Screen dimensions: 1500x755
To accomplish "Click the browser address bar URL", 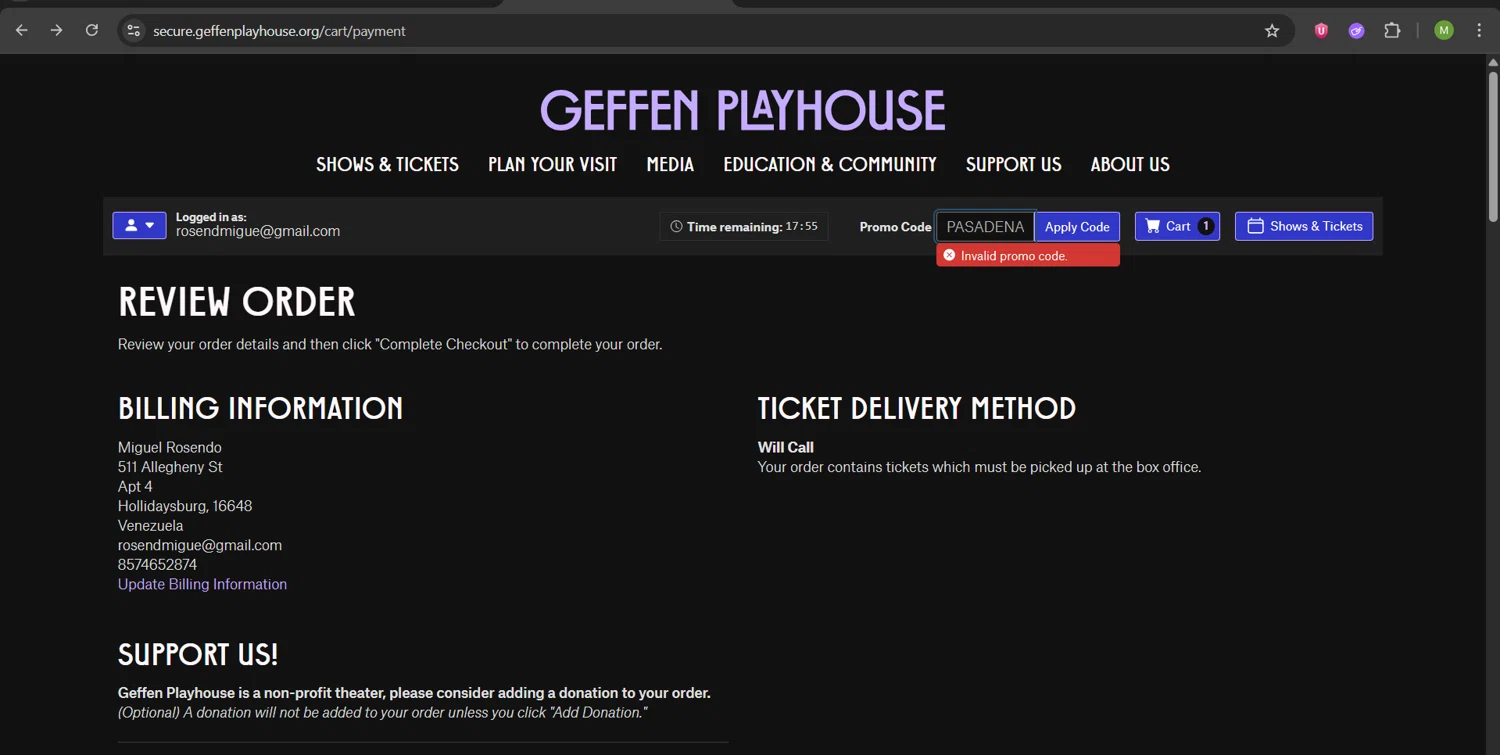I will (279, 31).
